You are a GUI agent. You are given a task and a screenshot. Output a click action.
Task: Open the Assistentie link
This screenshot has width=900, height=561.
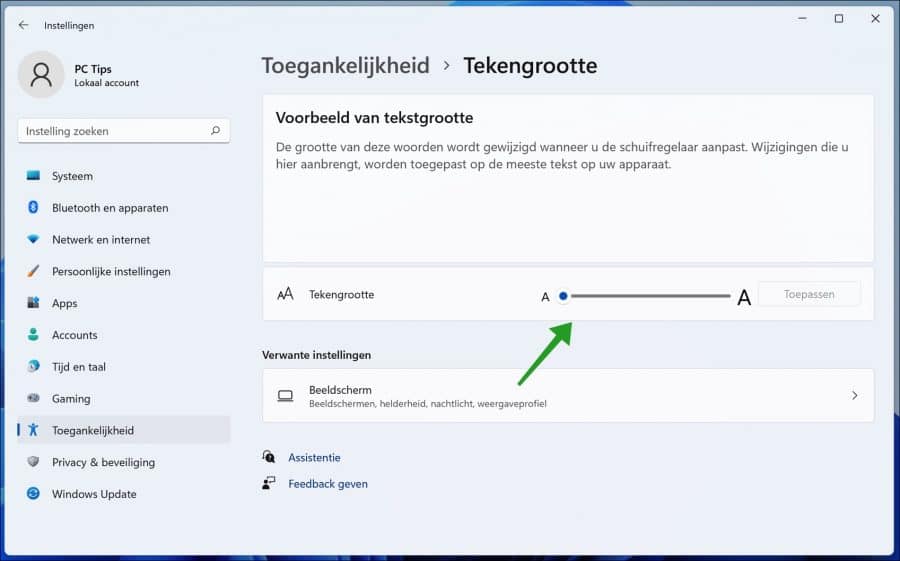[x=314, y=457]
